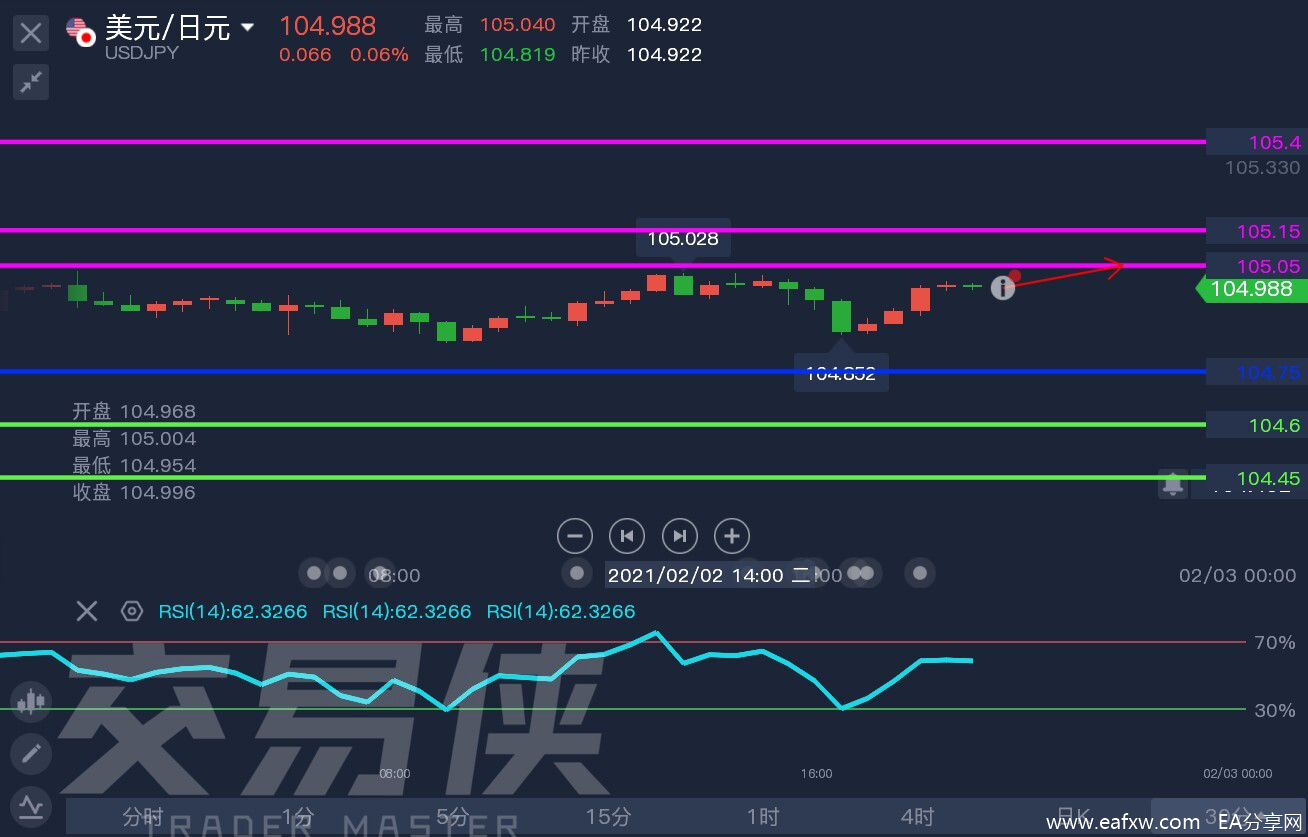This screenshot has height=837, width=1308.
Task: Jump to previous candle
Action: point(627,536)
